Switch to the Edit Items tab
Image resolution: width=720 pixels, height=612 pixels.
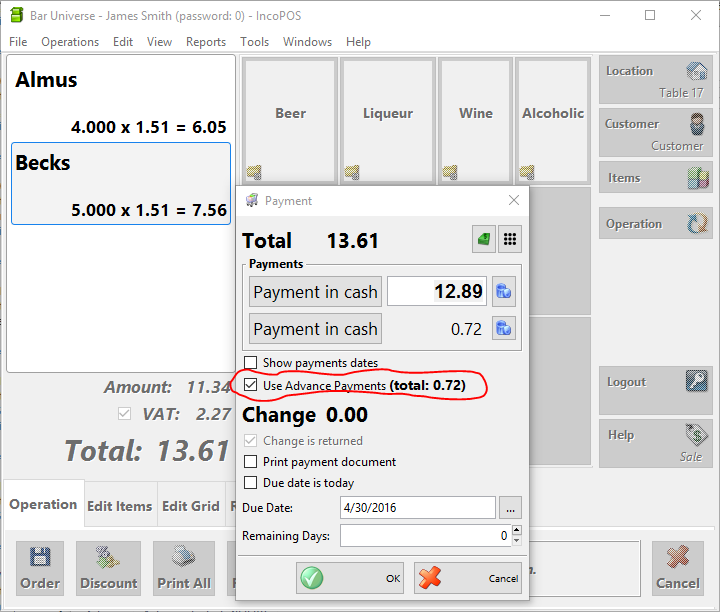(119, 506)
